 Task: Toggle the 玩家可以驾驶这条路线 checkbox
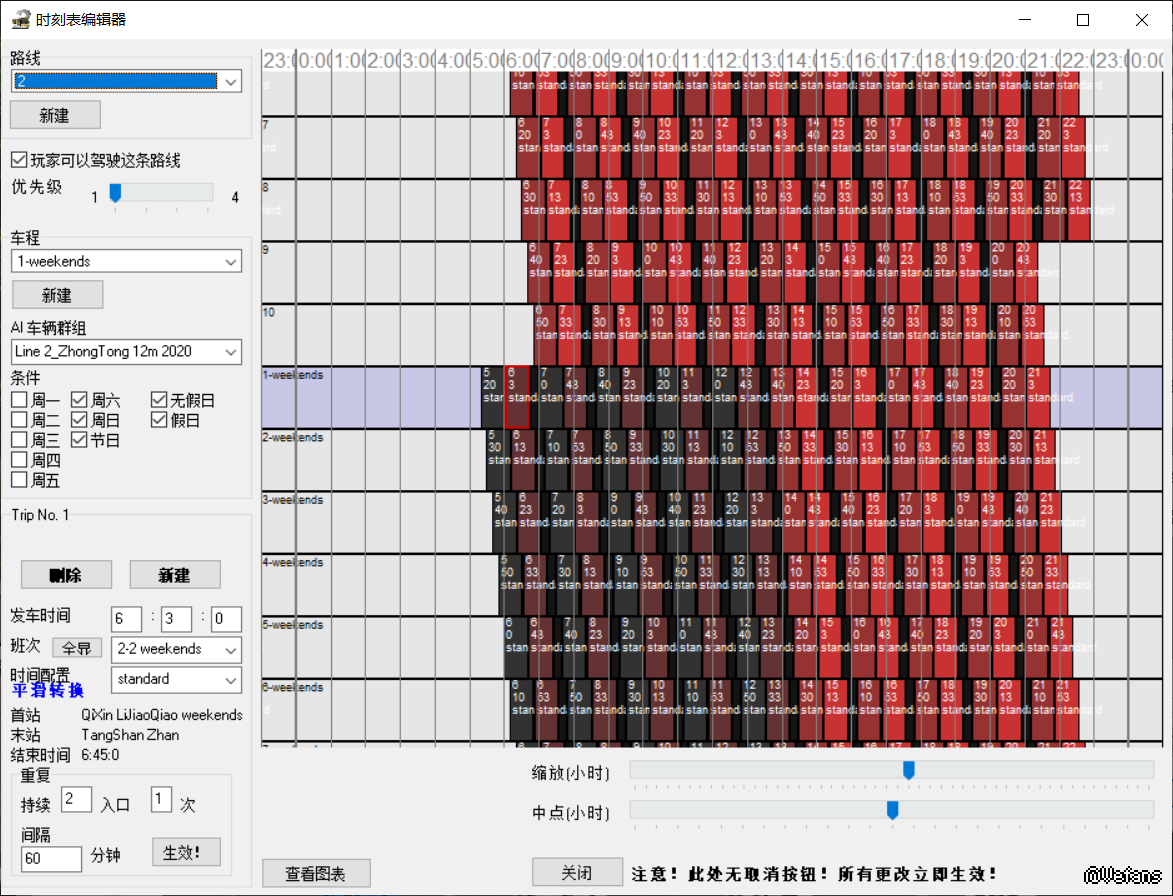coord(19,160)
